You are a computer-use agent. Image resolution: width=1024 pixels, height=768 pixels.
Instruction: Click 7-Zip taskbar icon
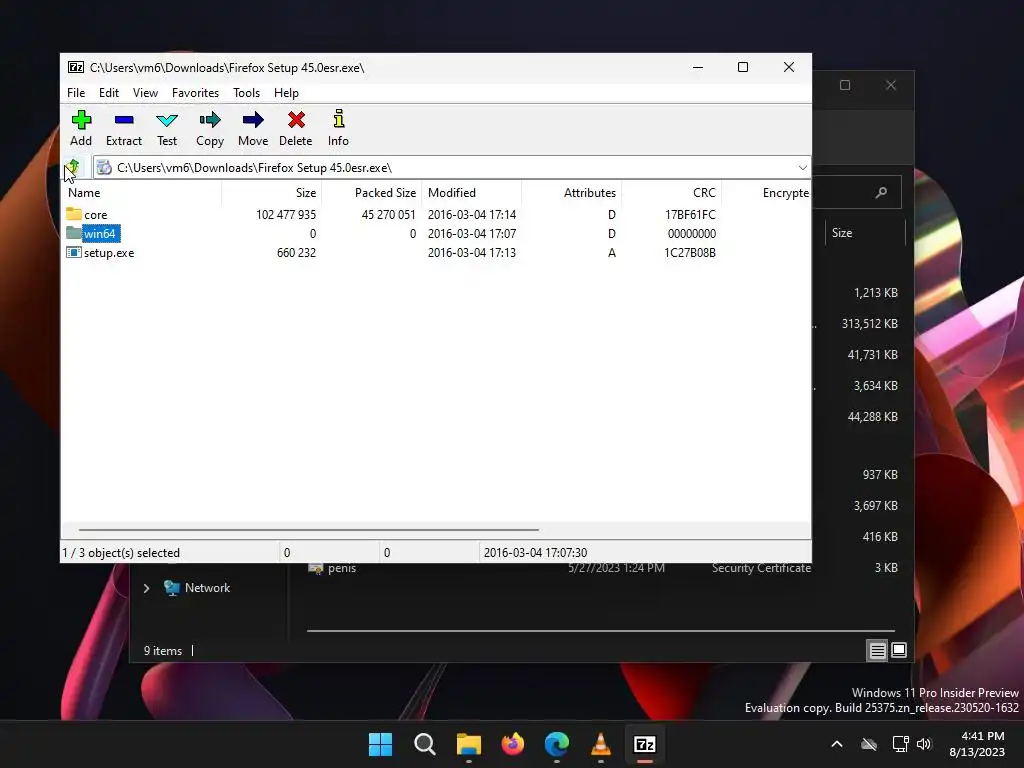[x=645, y=744]
